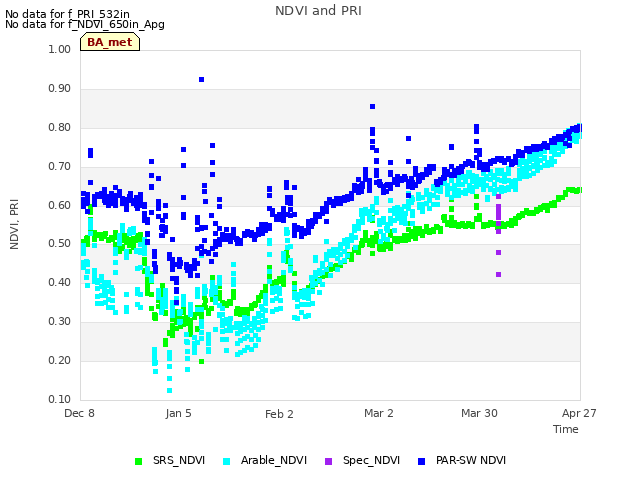The width and height of the screenshot is (640, 480).
Task: Select the Arable_NDVI legend label
Action: tap(273, 460)
